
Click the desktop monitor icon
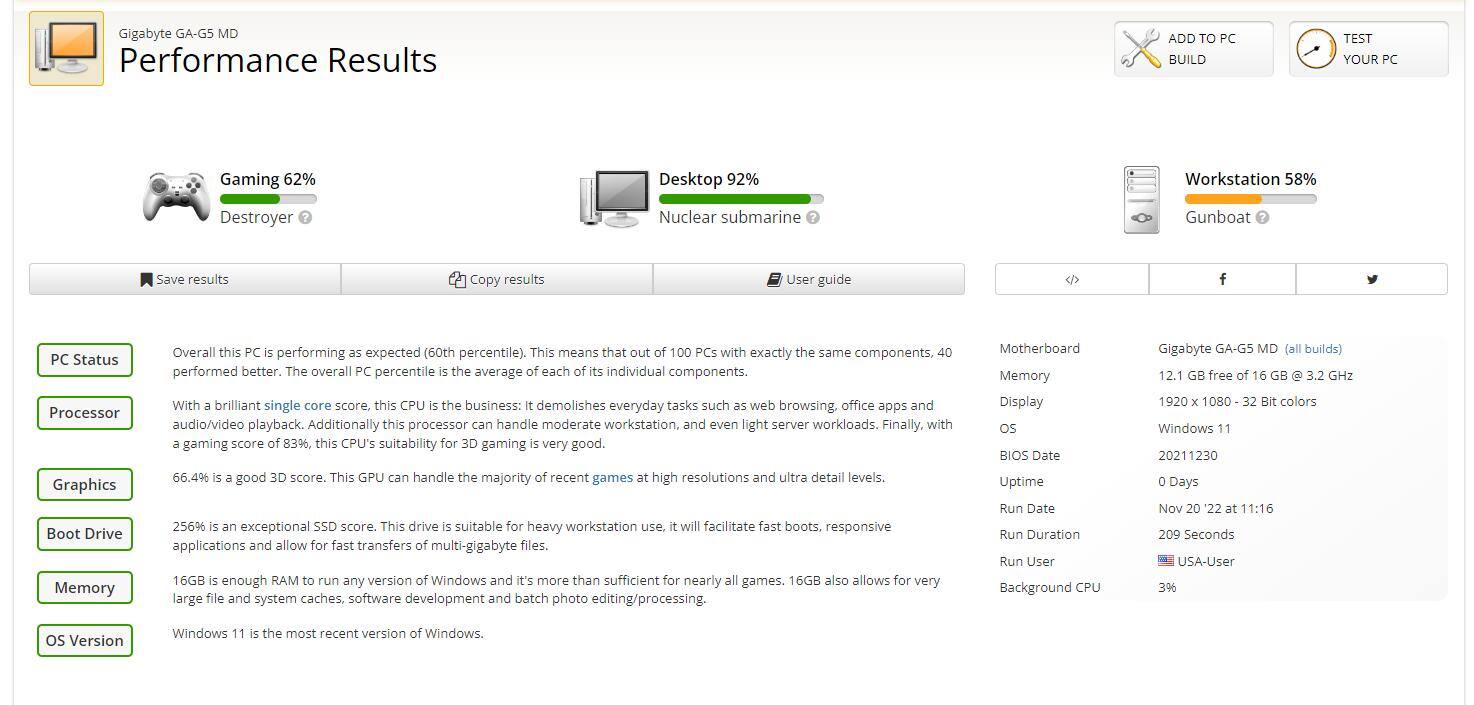(x=614, y=198)
